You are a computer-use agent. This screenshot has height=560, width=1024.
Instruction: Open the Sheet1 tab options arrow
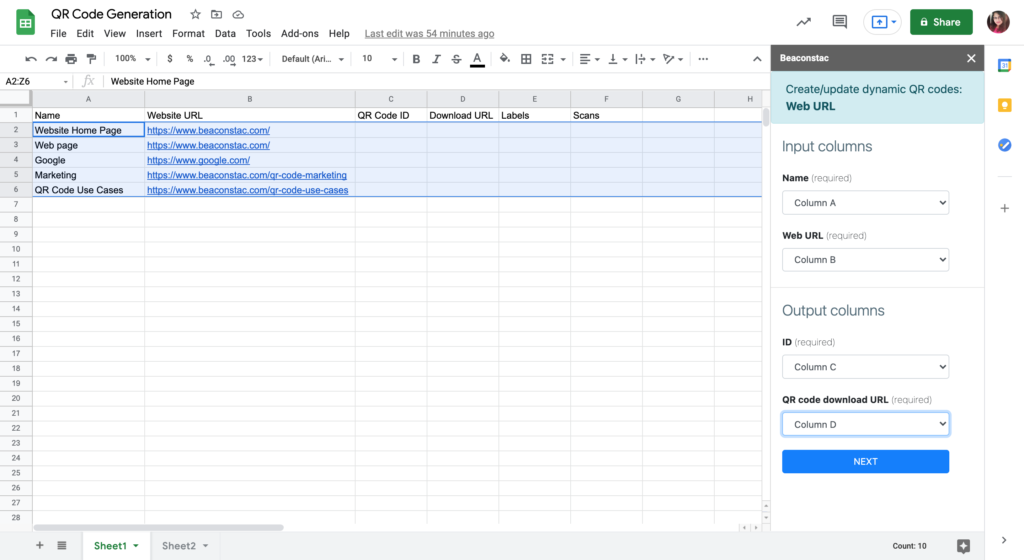coord(136,546)
